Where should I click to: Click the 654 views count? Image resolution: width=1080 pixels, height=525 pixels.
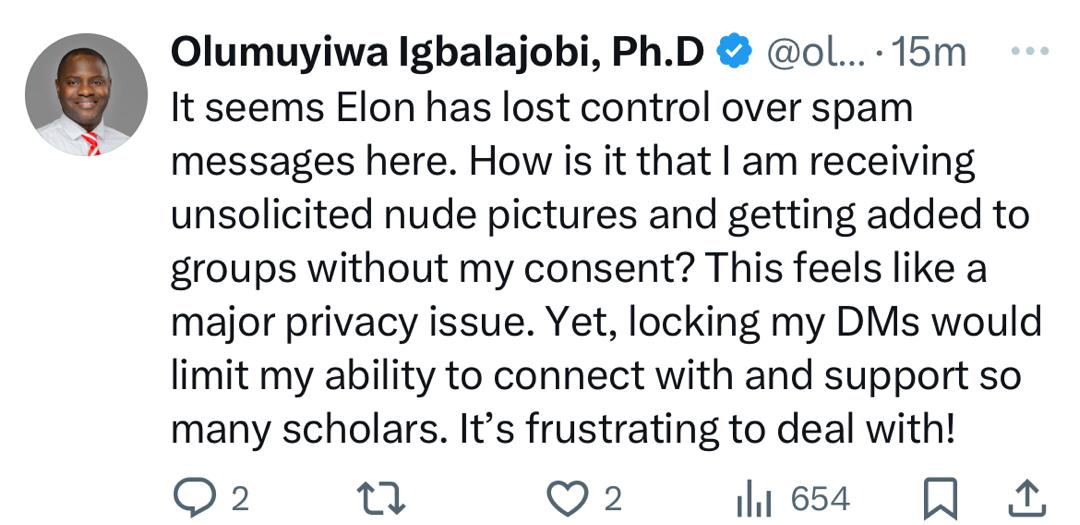(820, 499)
